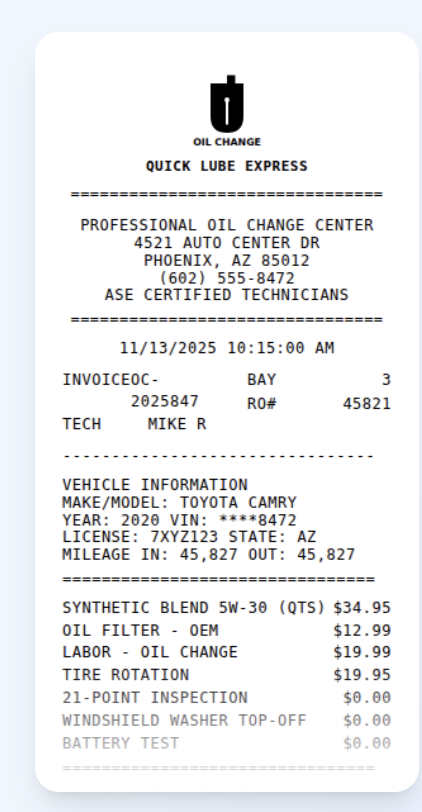Select $0.00 price for WINDSHIELD WASHER TOP-OFF

click(x=367, y=721)
